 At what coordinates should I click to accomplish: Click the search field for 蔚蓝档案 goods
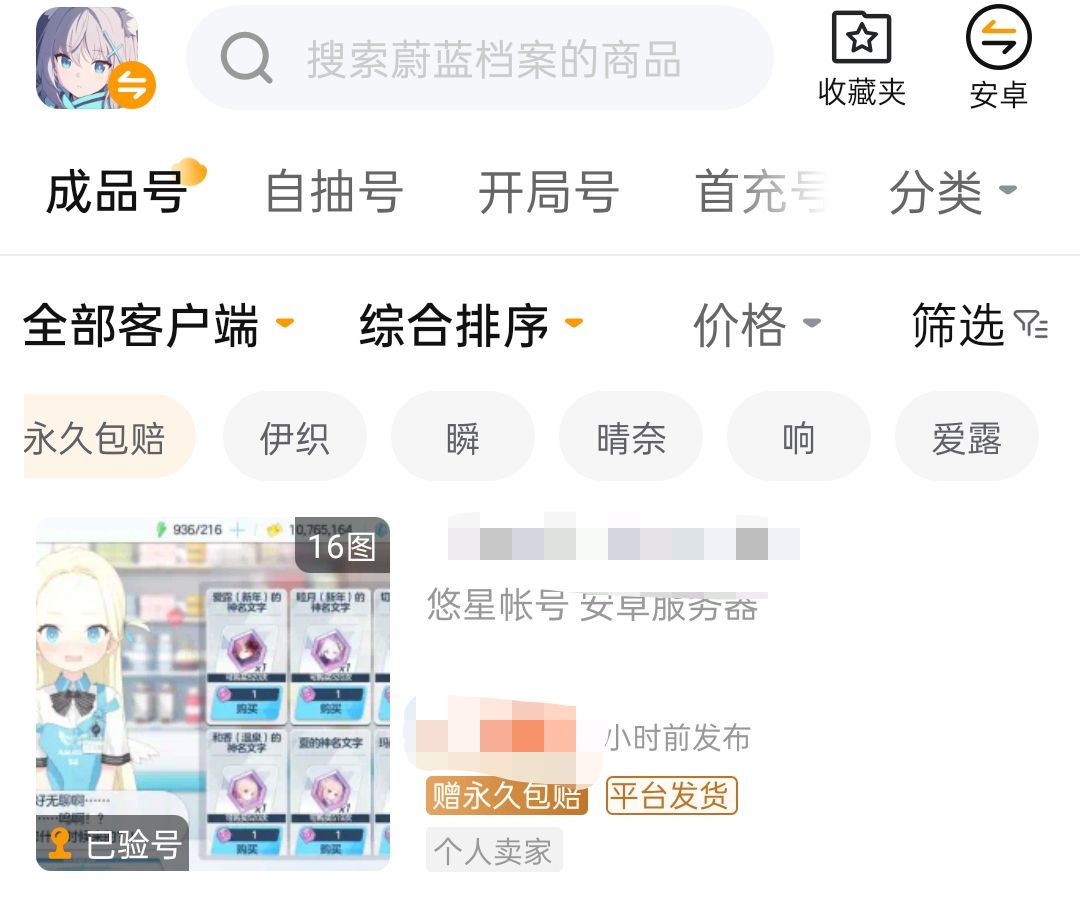(480, 58)
